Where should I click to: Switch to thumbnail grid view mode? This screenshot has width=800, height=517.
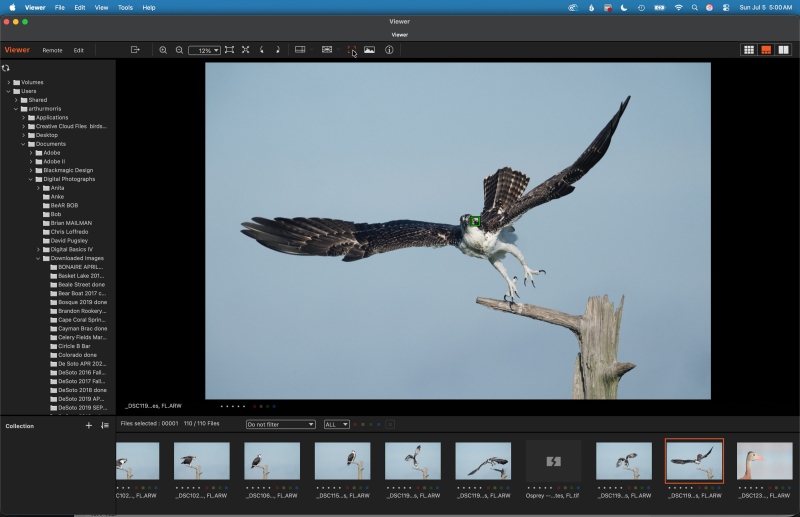click(749, 50)
